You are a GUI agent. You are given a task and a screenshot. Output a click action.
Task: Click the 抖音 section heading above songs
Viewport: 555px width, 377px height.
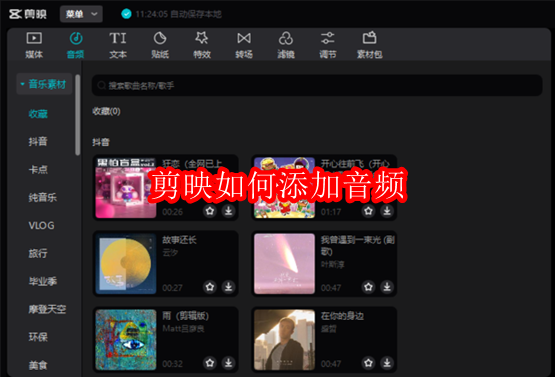click(101, 142)
